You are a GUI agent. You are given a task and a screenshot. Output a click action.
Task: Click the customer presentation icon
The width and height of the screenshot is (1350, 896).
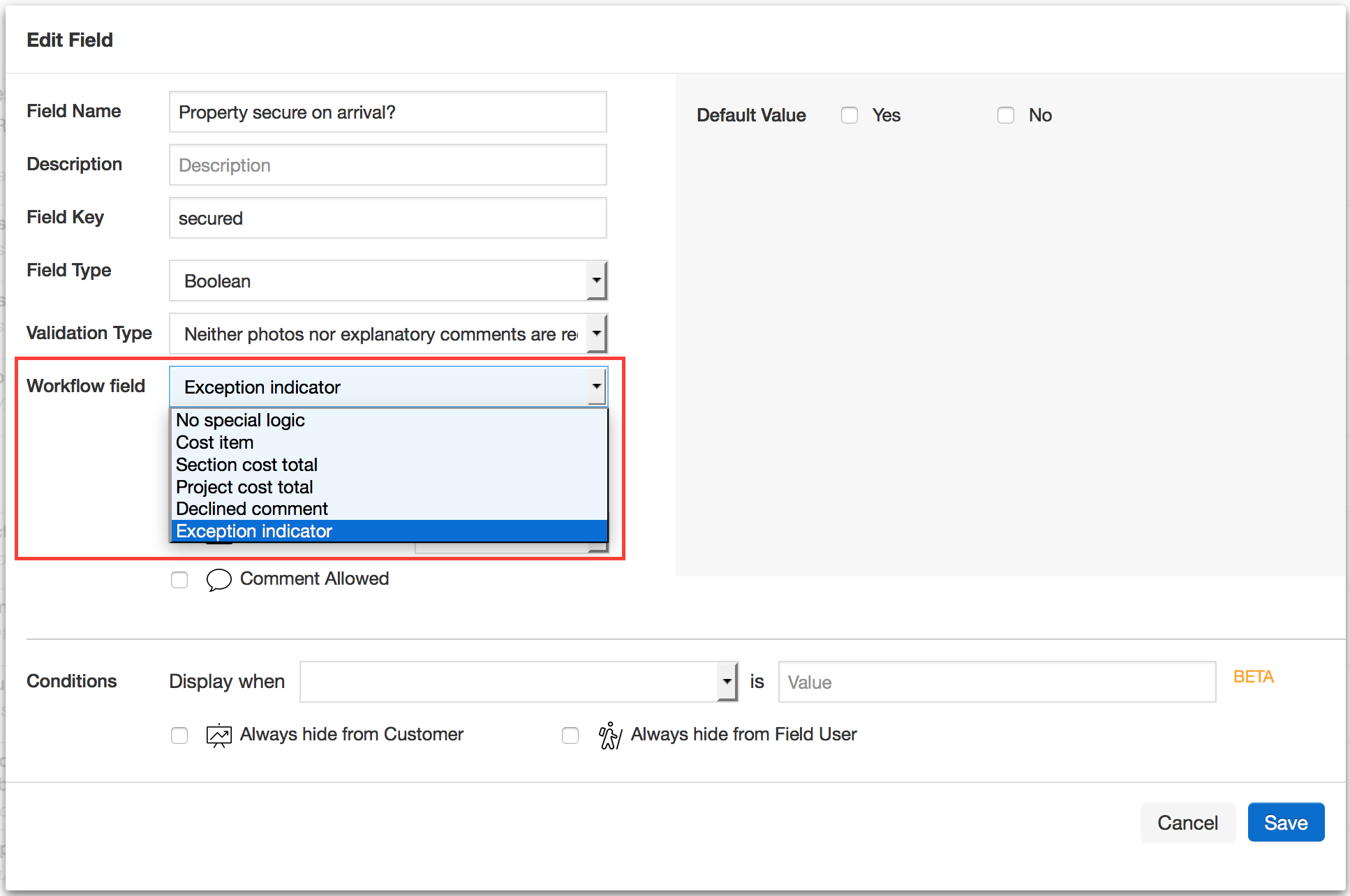pos(218,735)
